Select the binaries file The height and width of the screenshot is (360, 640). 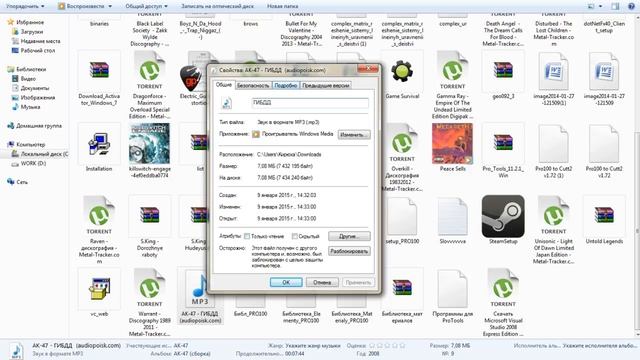(x=99, y=24)
